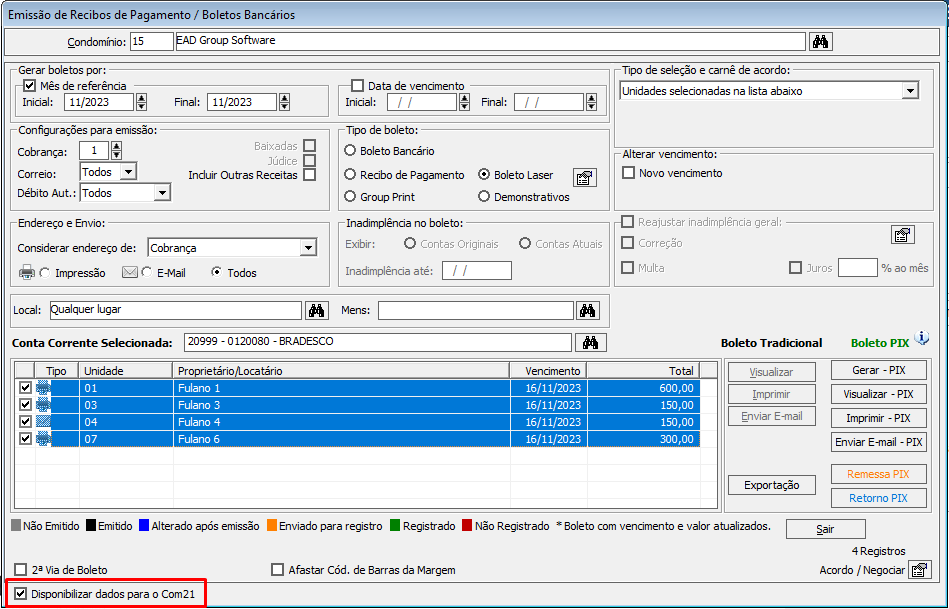The width and height of the screenshot is (949, 609).
Task: Select Recibo de Pagamento option
Action: [x=350, y=175]
